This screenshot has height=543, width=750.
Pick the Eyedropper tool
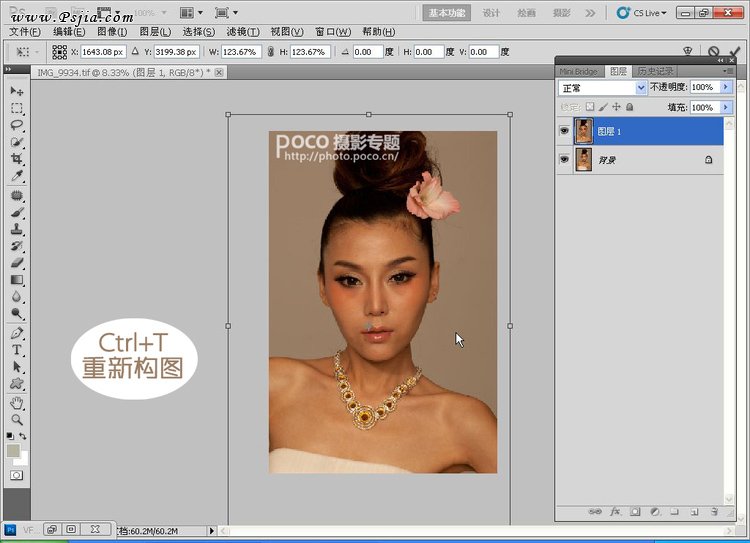click(x=17, y=176)
